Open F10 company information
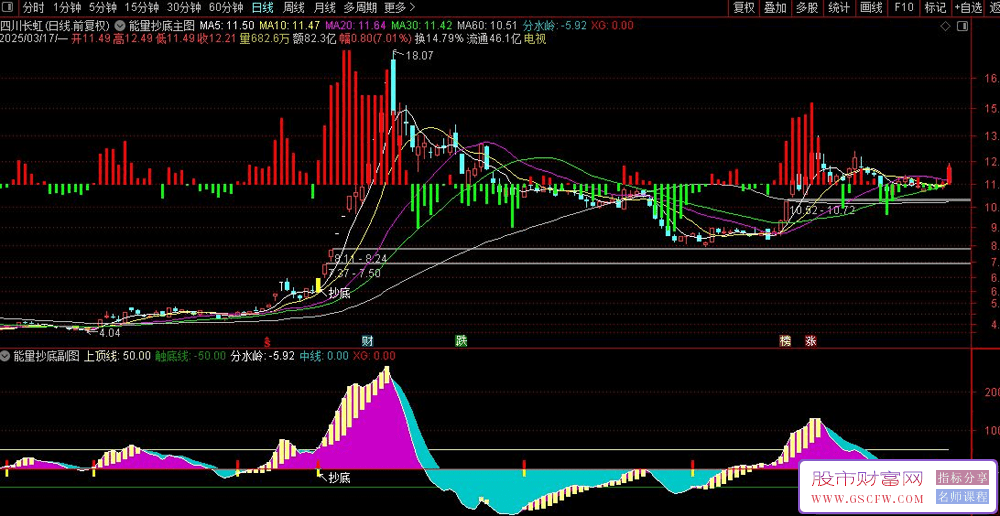The height and width of the screenshot is (516, 1000). pos(903,8)
